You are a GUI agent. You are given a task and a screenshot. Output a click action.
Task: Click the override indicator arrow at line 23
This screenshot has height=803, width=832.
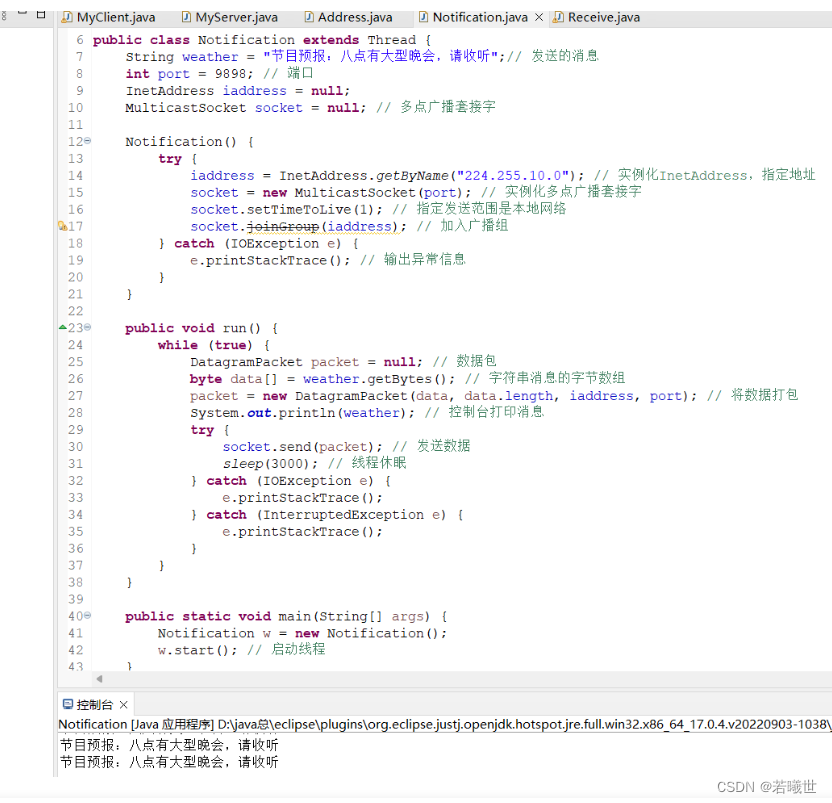[x=63, y=327]
